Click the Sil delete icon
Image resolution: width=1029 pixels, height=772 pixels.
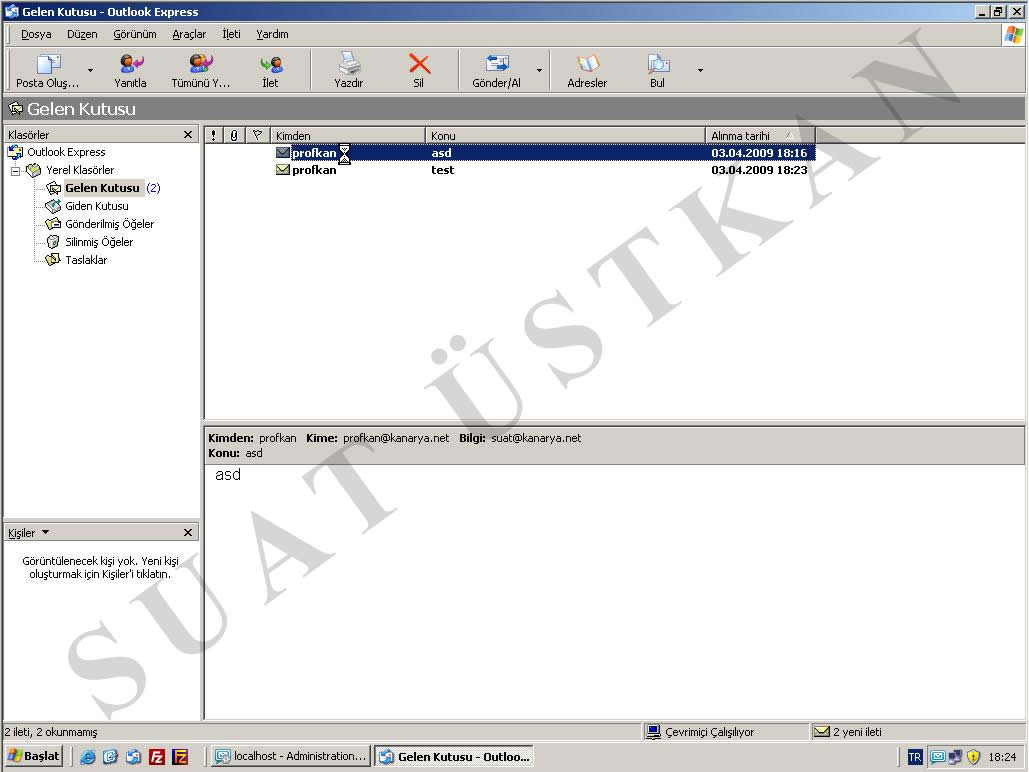click(419, 64)
